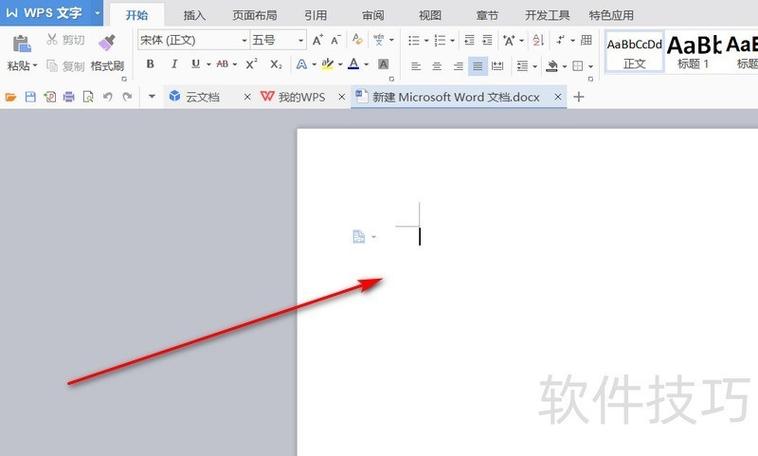Switch to the 页面布局 ribbon tab
The image size is (758, 456).
pos(255,15)
